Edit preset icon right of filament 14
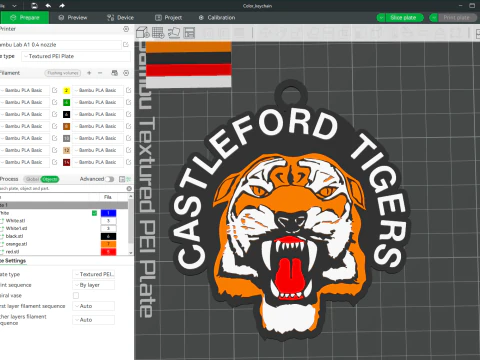Screen dimensions: 480x360 tap(129, 162)
